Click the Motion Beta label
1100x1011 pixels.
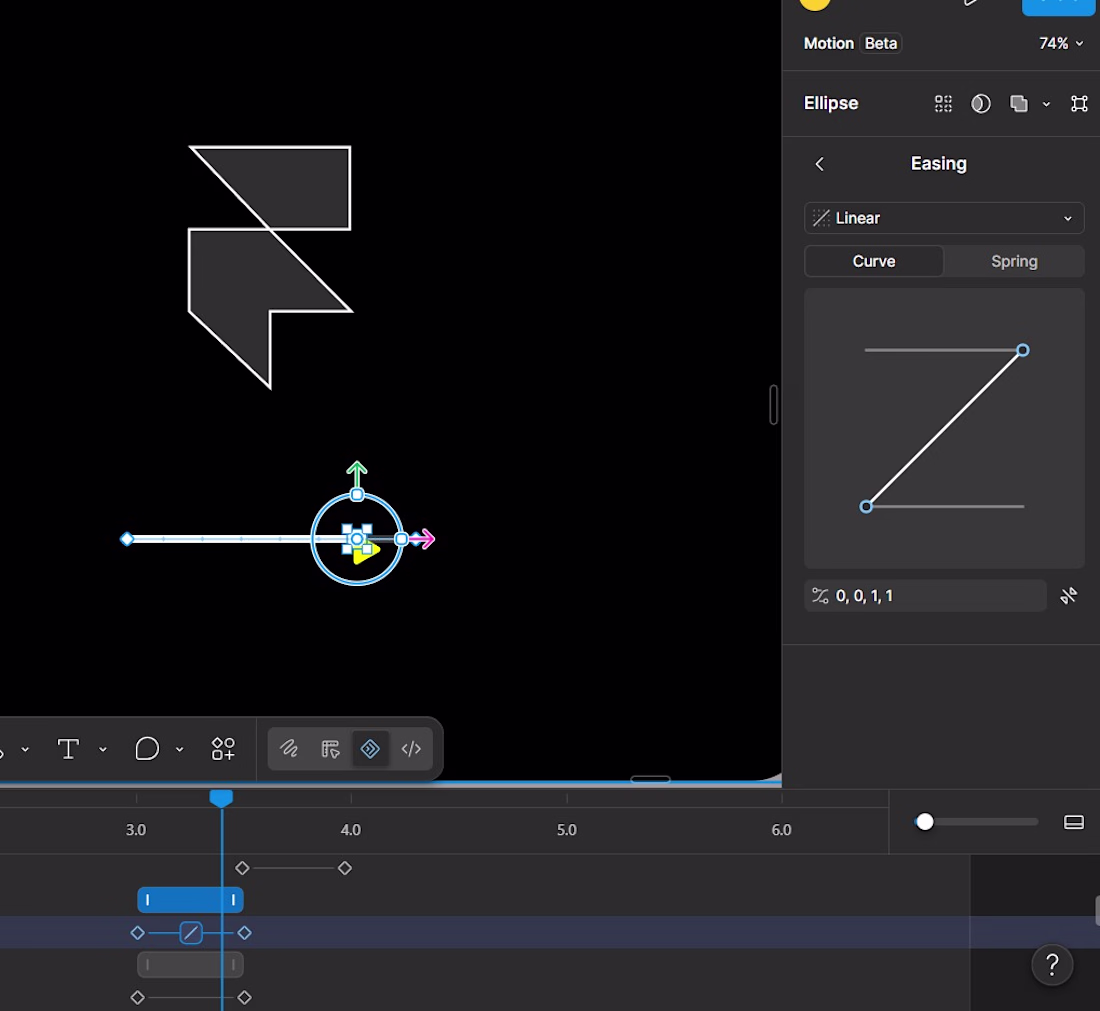pyautogui.click(x=851, y=43)
